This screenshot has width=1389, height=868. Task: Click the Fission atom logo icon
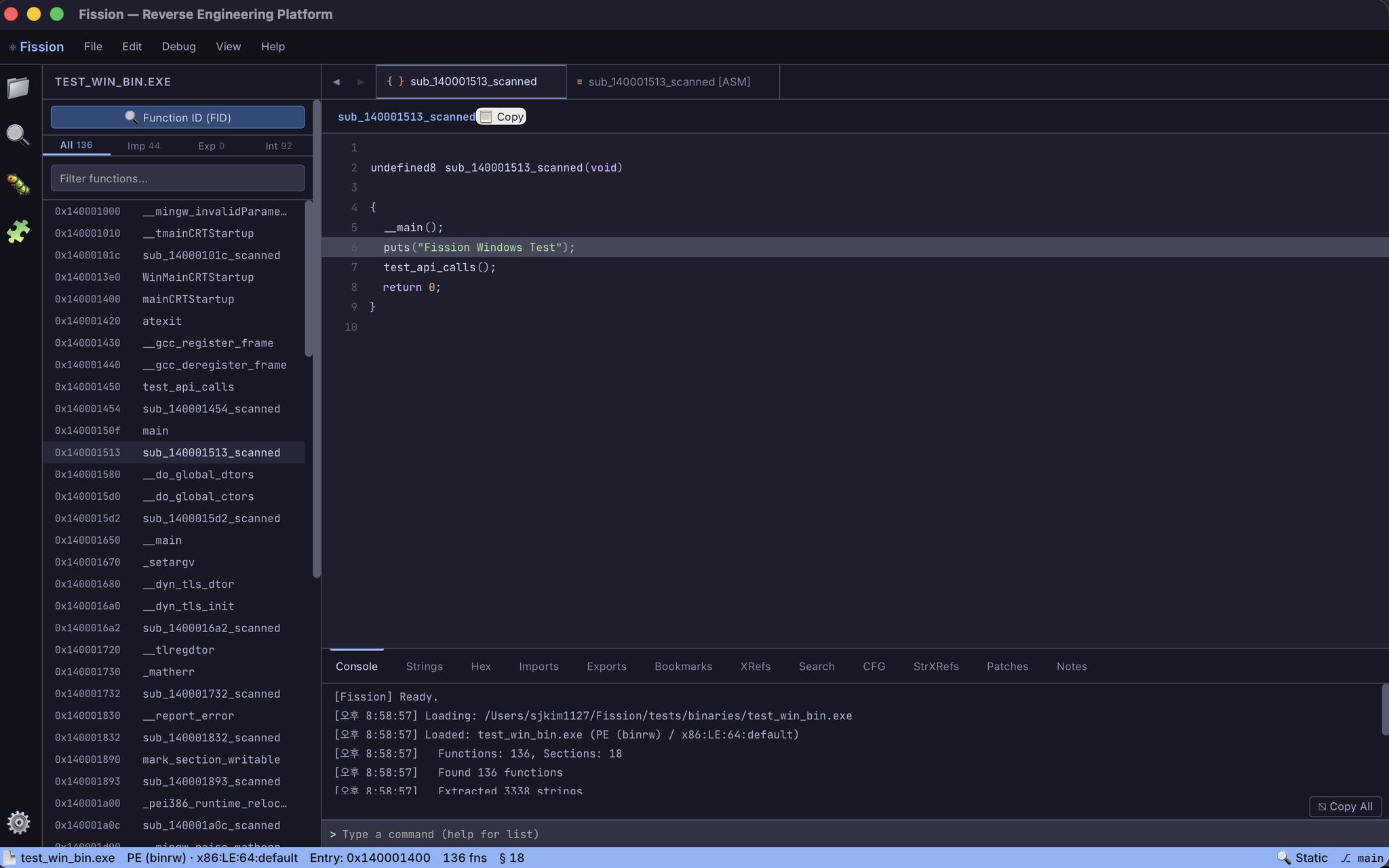coord(12,47)
